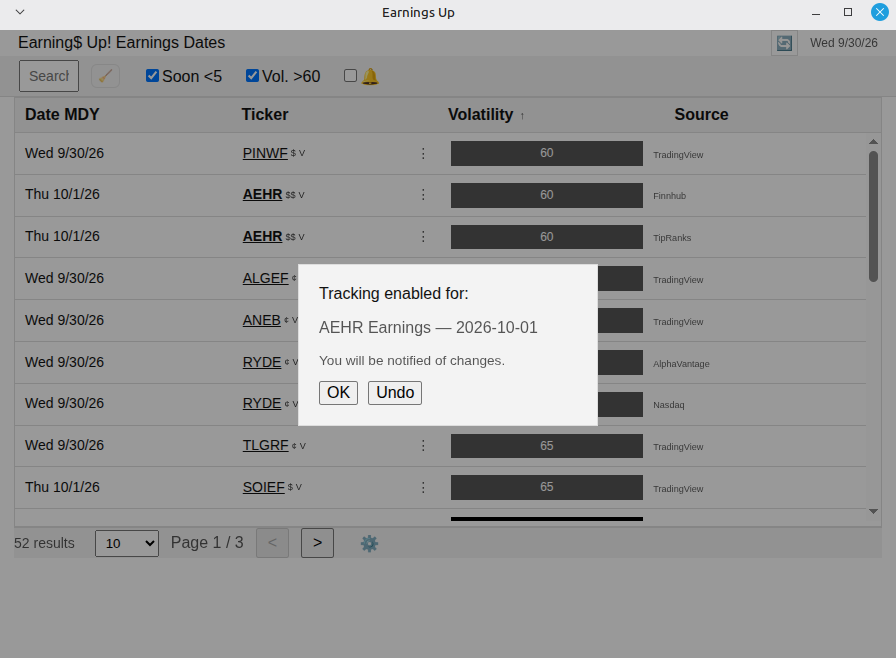Click the TLGRF volatility bar showing 65
896x658 pixels.
point(547,446)
